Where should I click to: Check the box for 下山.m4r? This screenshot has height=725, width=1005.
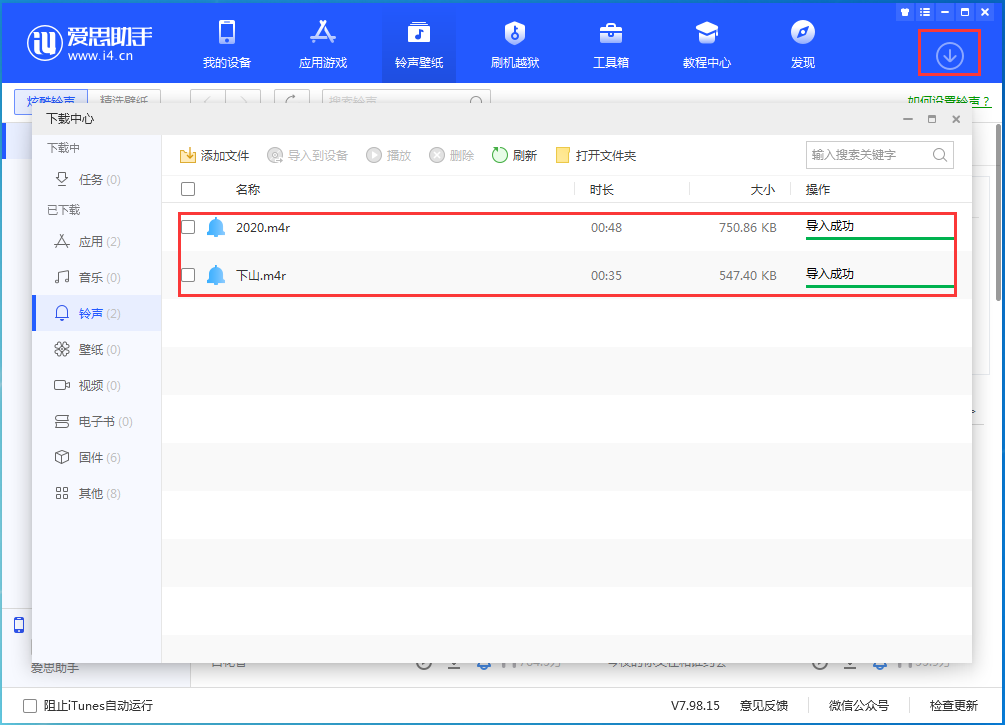pos(188,275)
